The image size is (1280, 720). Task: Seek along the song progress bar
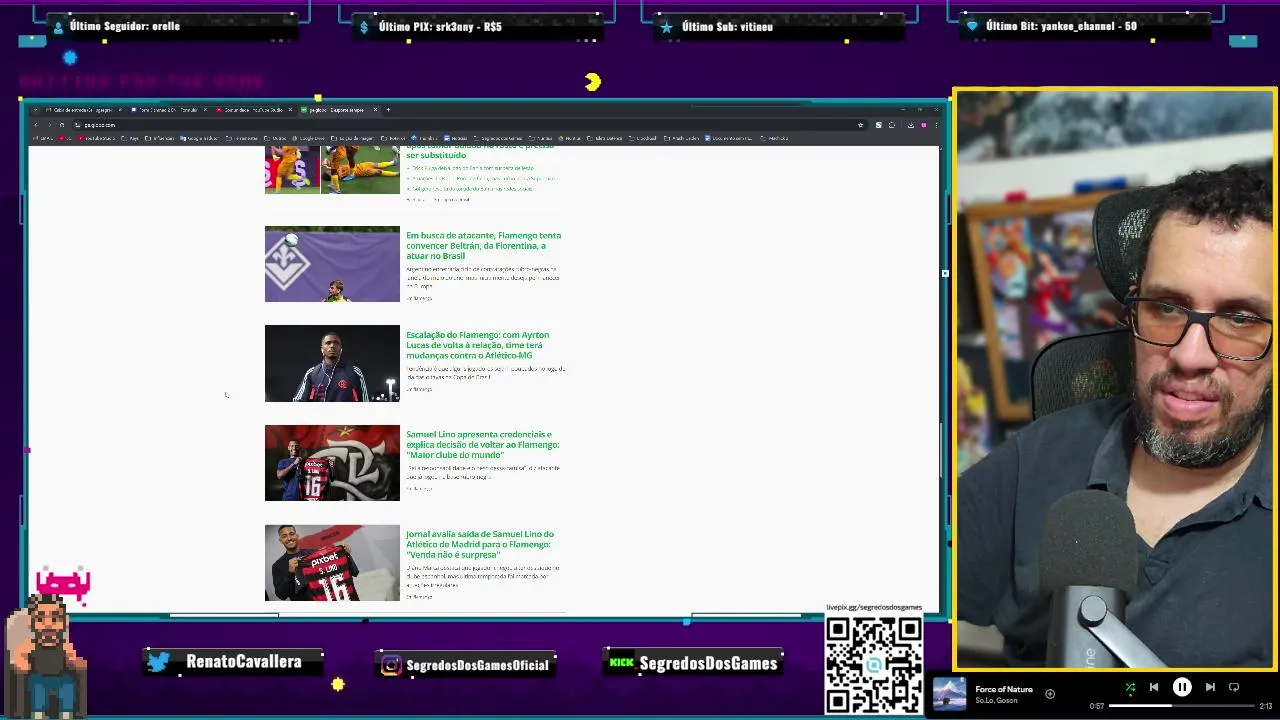[1183, 706]
